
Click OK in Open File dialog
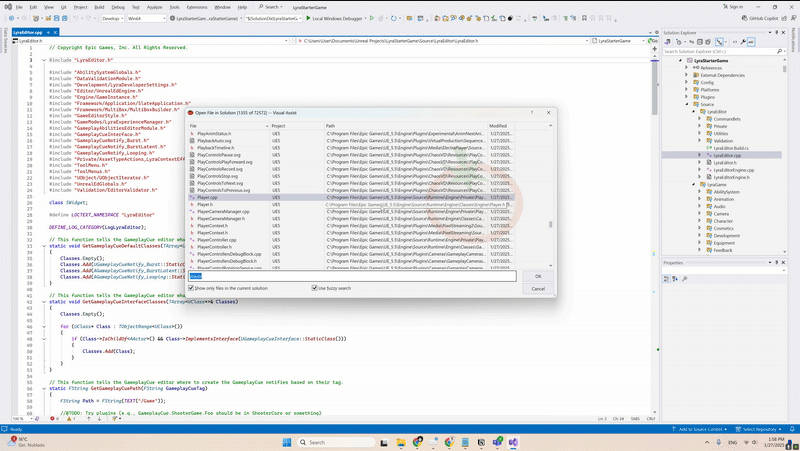pyautogui.click(x=538, y=277)
